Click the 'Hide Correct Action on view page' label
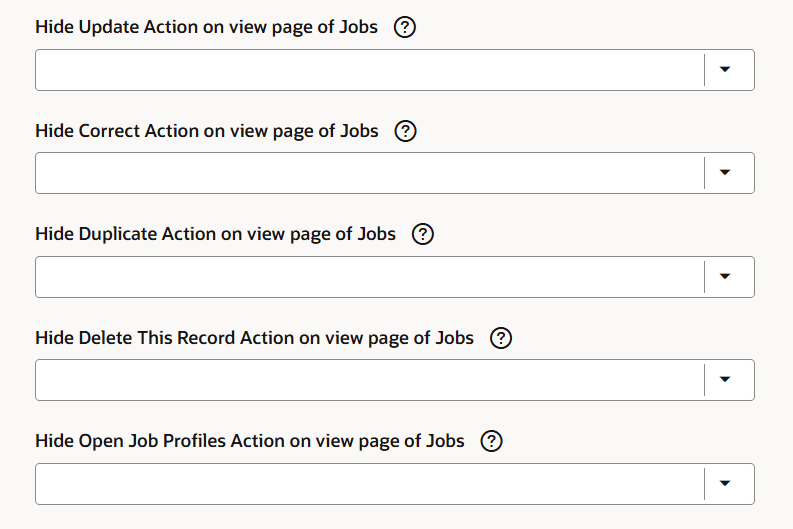793x529 pixels. pyautogui.click(x=207, y=131)
